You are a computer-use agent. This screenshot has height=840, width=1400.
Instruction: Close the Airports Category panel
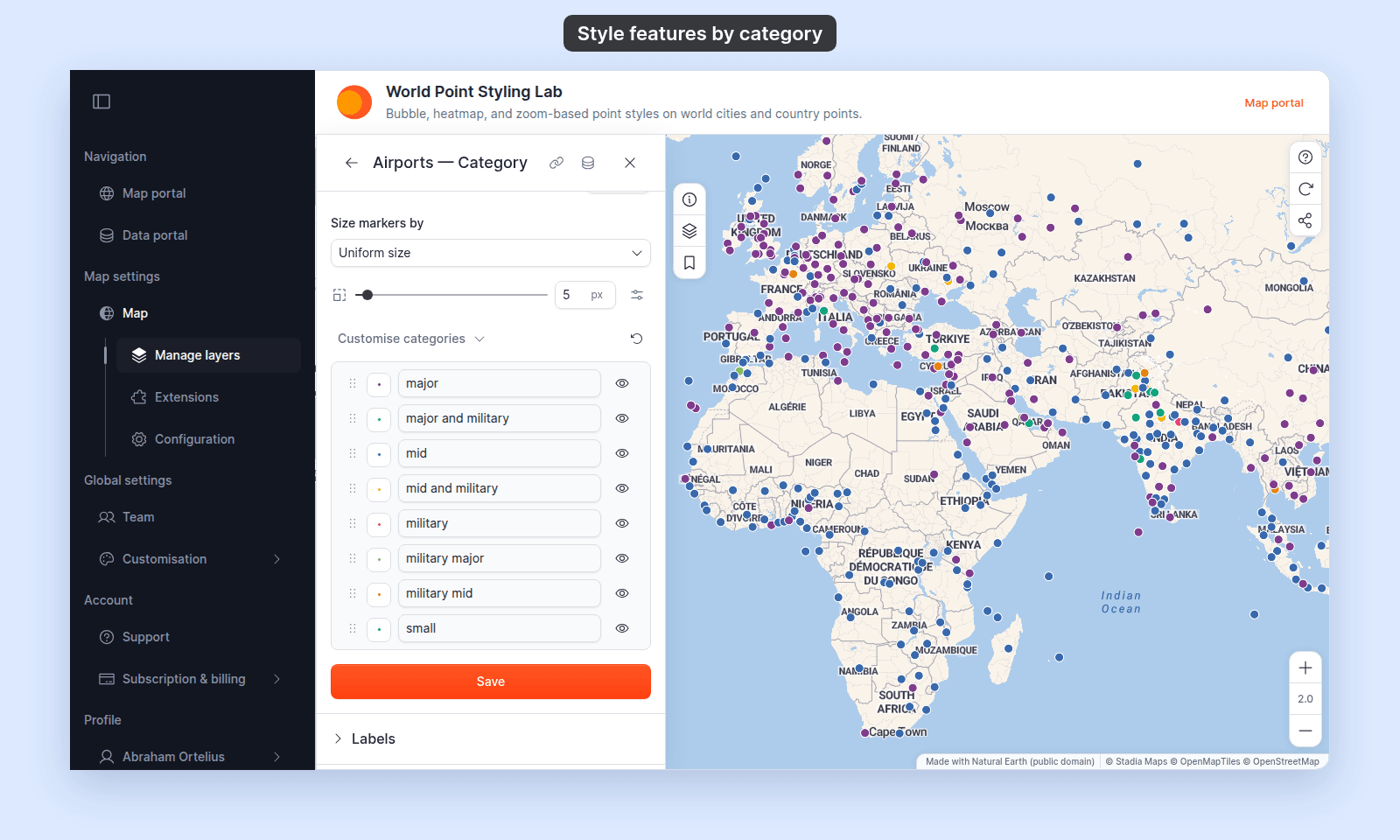(630, 163)
